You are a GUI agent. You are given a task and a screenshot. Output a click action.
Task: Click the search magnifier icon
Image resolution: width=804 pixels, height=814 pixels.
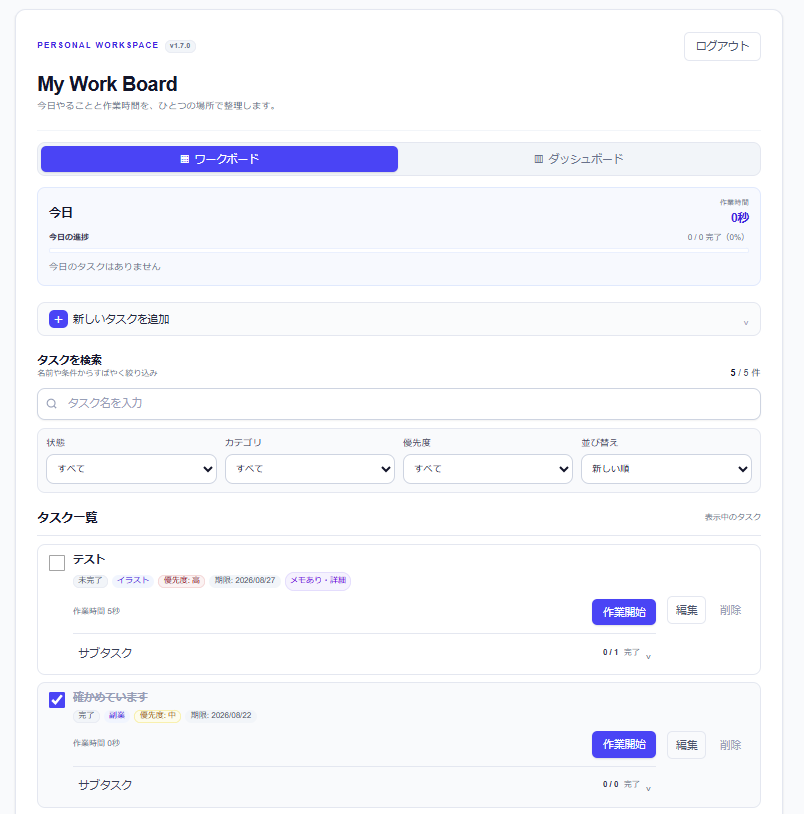[51, 403]
